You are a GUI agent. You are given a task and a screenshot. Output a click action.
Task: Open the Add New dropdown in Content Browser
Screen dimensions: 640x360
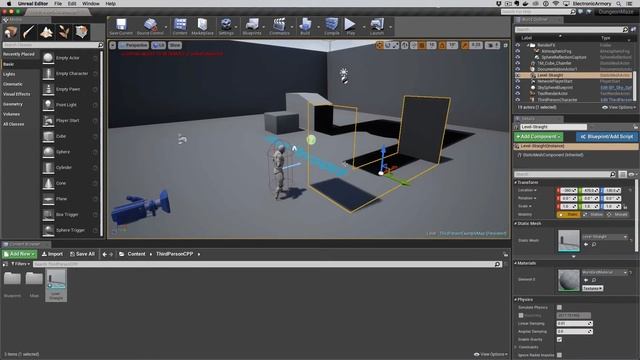coord(19,254)
